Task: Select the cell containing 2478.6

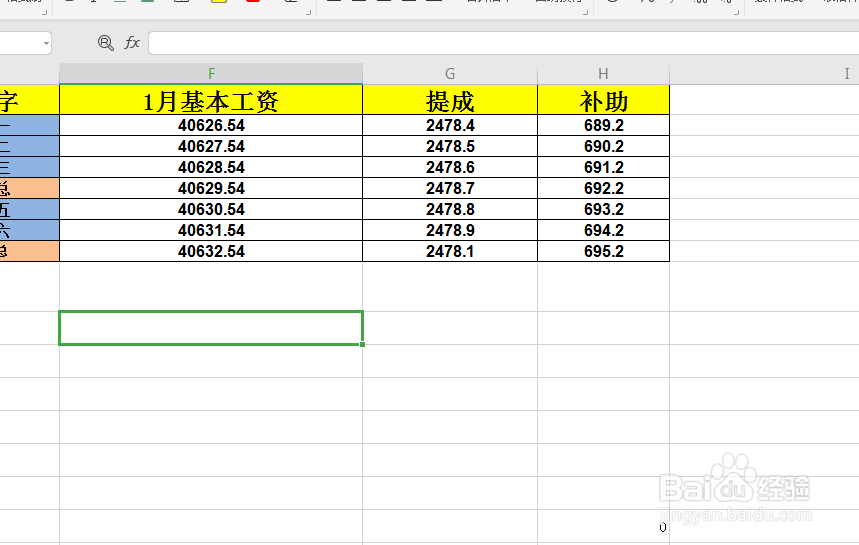Action: click(450, 167)
